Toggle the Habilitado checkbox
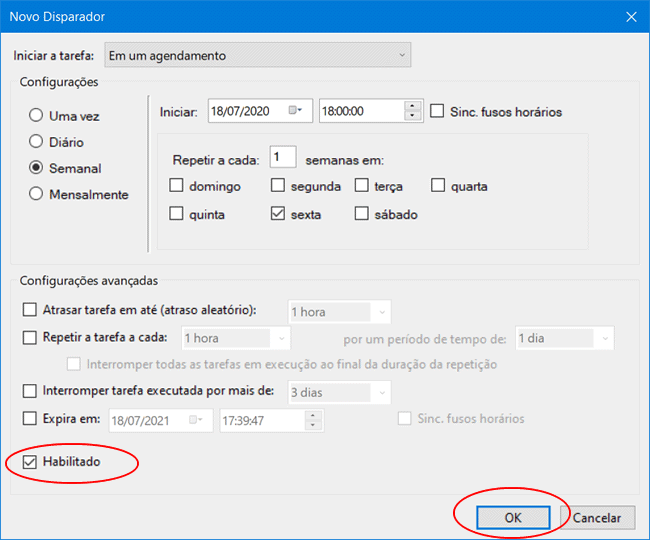This screenshot has width=650, height=540. pyautogui.click(x=30, y=462)
